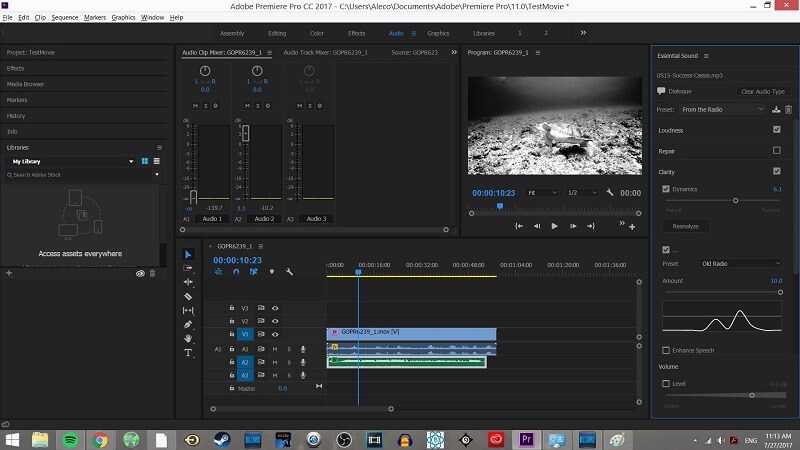Image resolution: width=800 pixels, height=450 pixels.
Task: Open the 1/2 playback resolution dropdown
Action: 582,192
